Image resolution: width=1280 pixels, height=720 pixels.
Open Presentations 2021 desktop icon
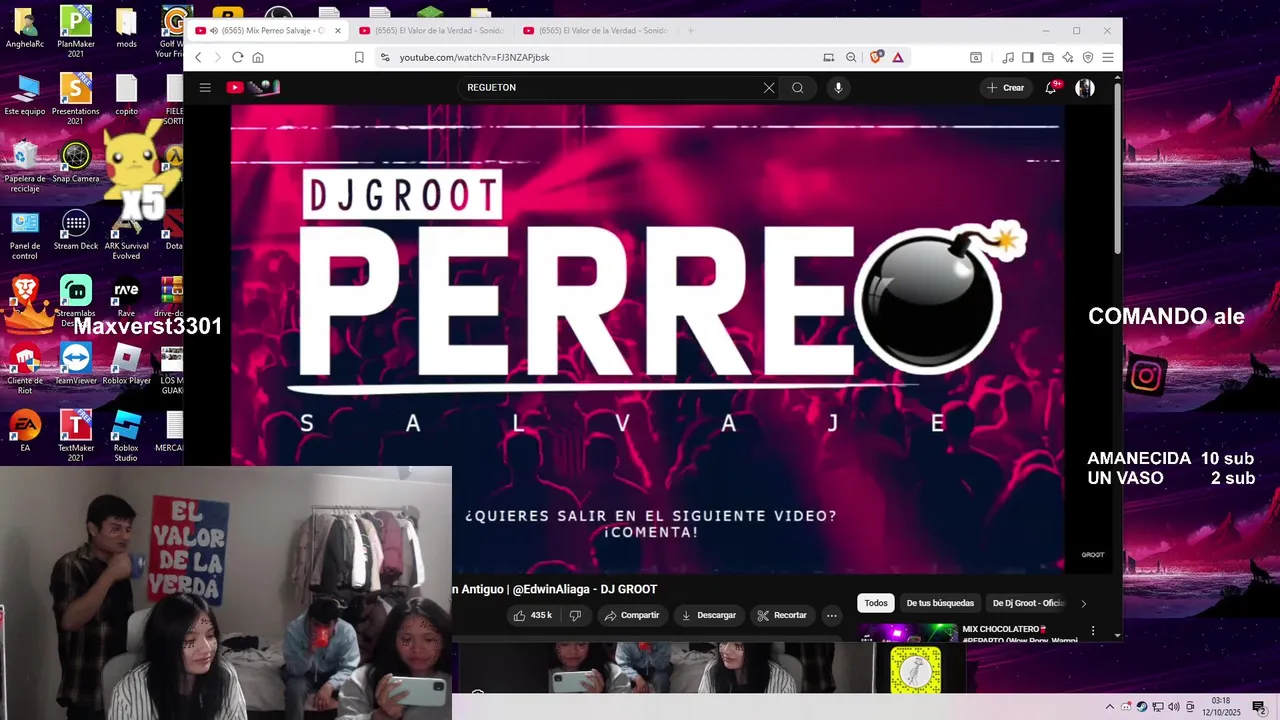(x=76, y=99)
